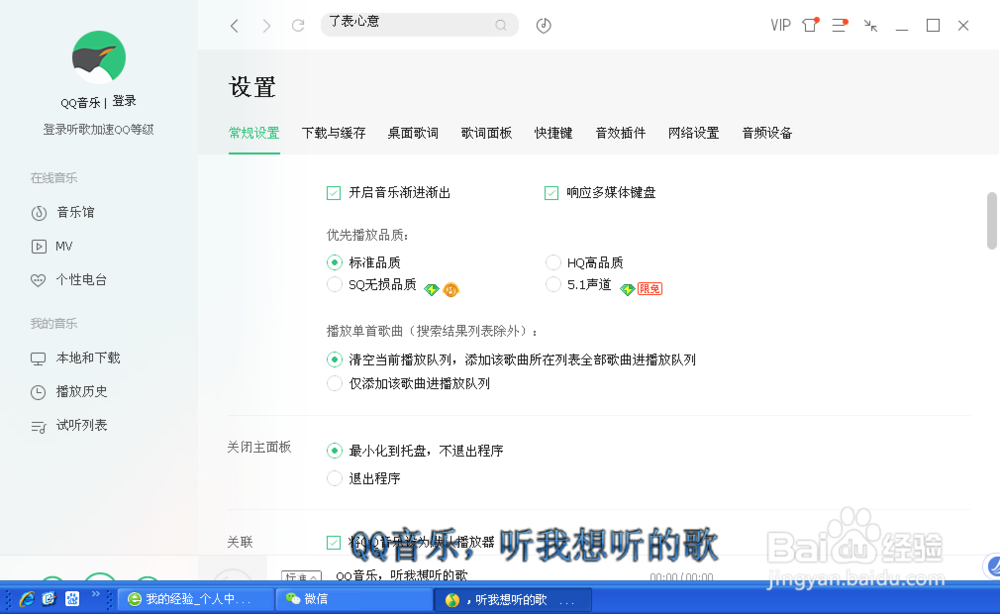Select 退出程序 radio button

coord(334,478)
